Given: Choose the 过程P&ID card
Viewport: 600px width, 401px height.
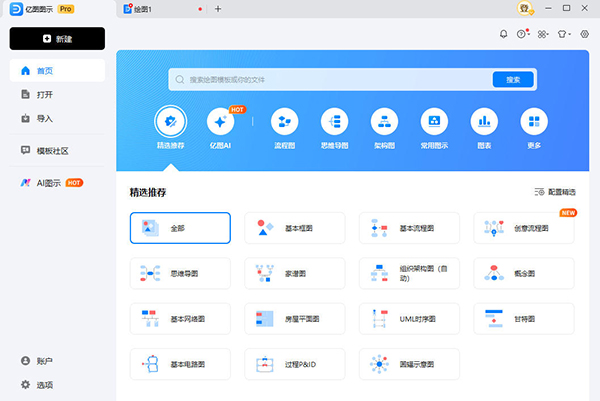Looking at the screenshot, I should [295, 364].
